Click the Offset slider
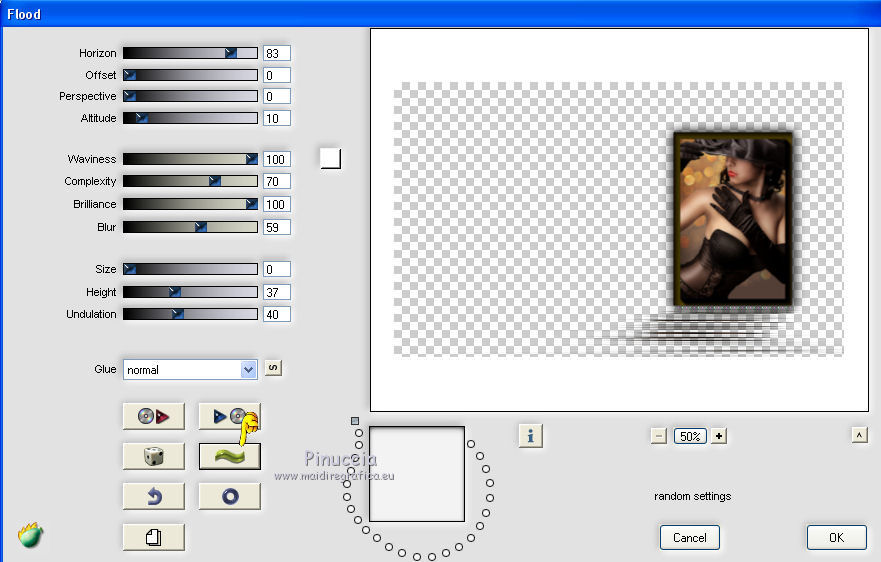Image resolution: width=881 pixels, height=562 pixels. point(190,75)
